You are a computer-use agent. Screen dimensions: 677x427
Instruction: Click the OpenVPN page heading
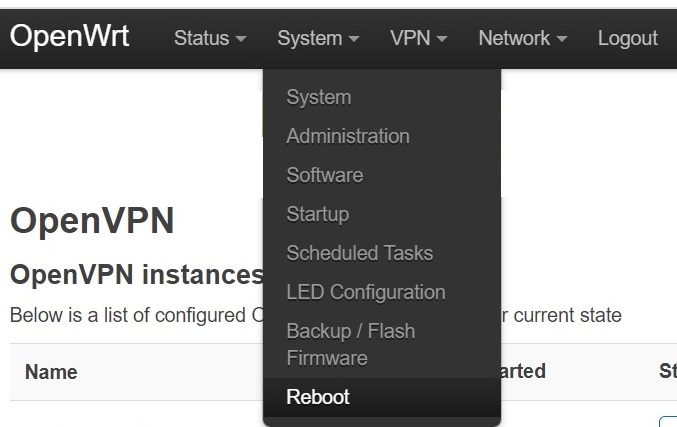pos(92,221)
